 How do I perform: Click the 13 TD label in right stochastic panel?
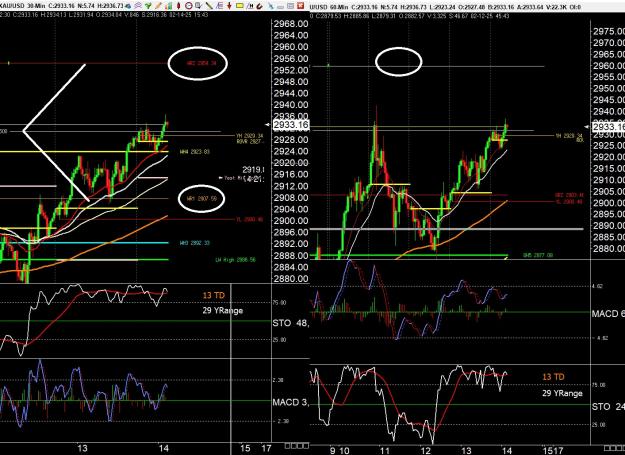(x=553, y=377)
